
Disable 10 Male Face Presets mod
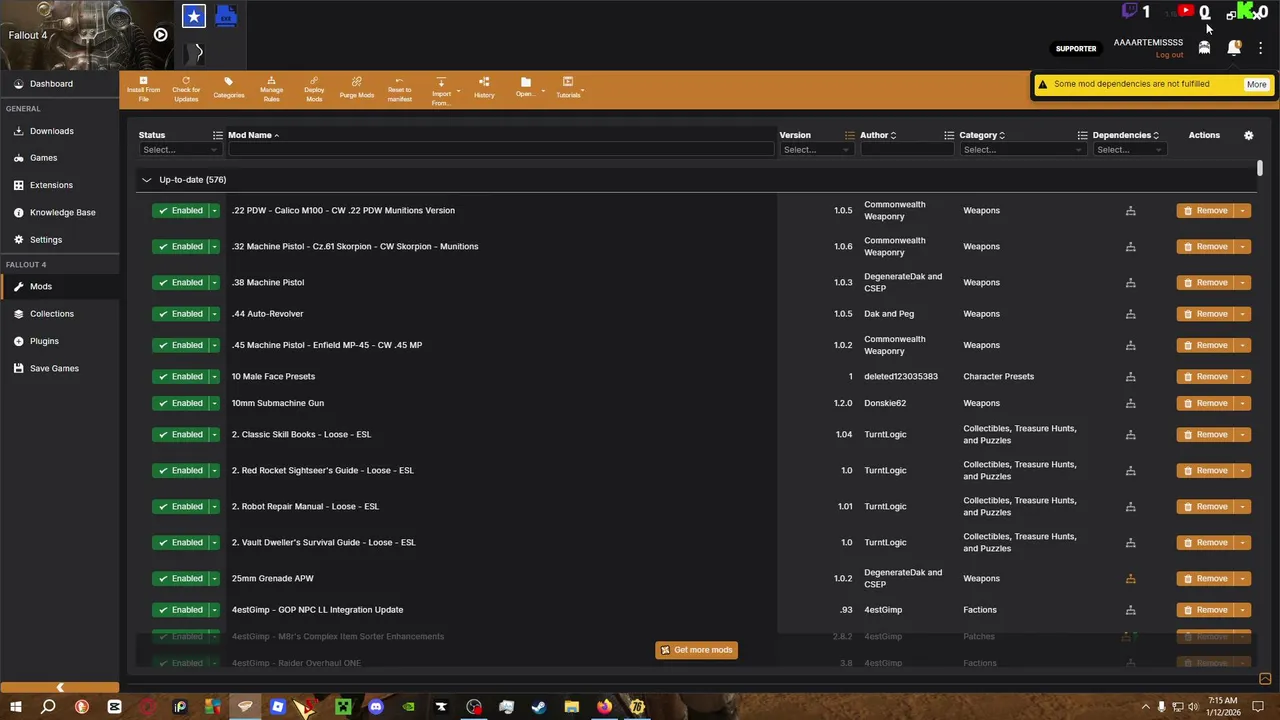click(x=179, y=377)
